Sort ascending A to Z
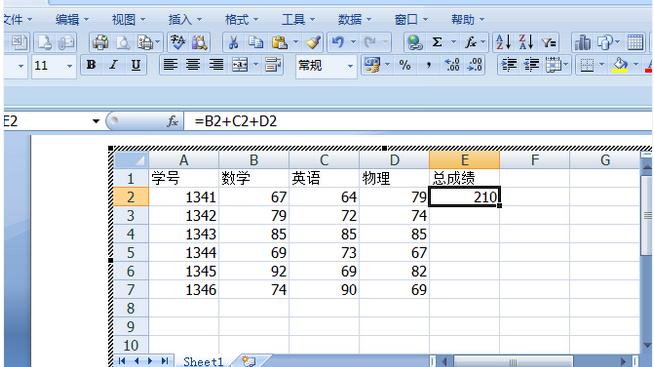This screenshot has width=654, height=367. (503, 42)
